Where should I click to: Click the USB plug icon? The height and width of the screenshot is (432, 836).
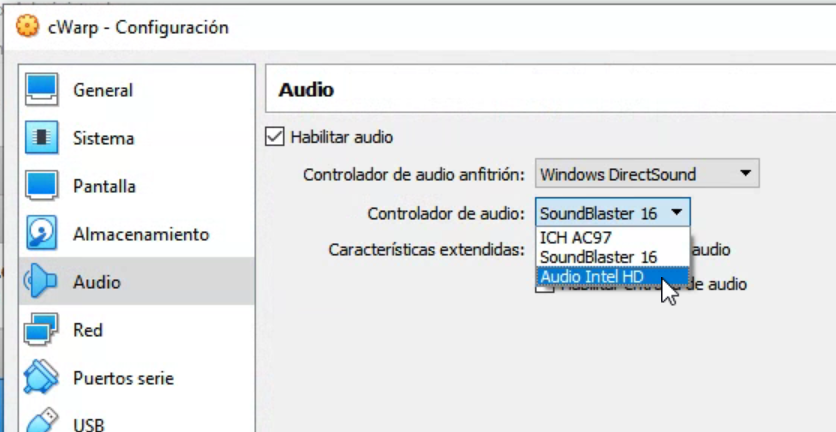[x=42, y=421]
